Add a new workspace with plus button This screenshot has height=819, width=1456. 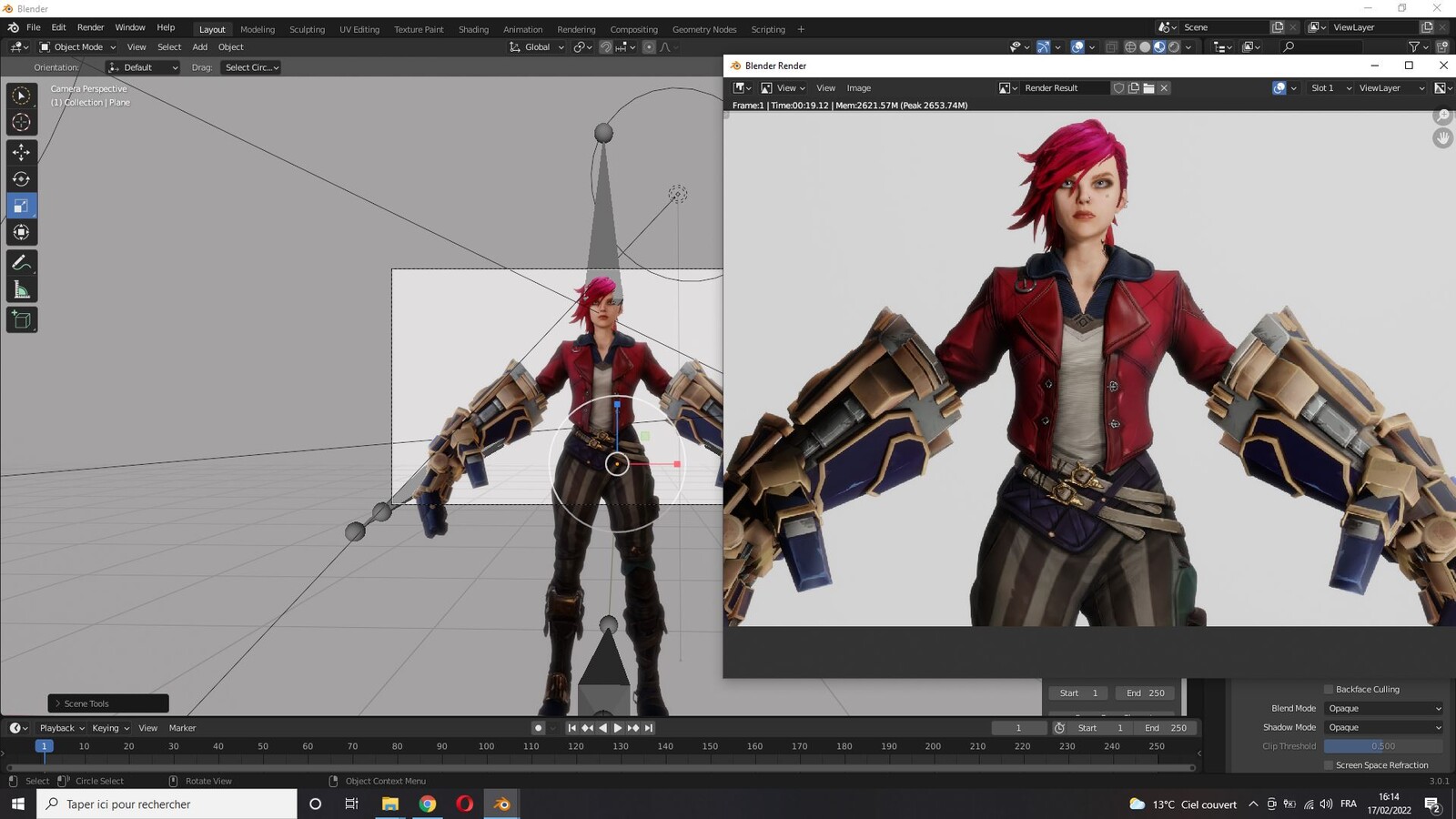801,29
